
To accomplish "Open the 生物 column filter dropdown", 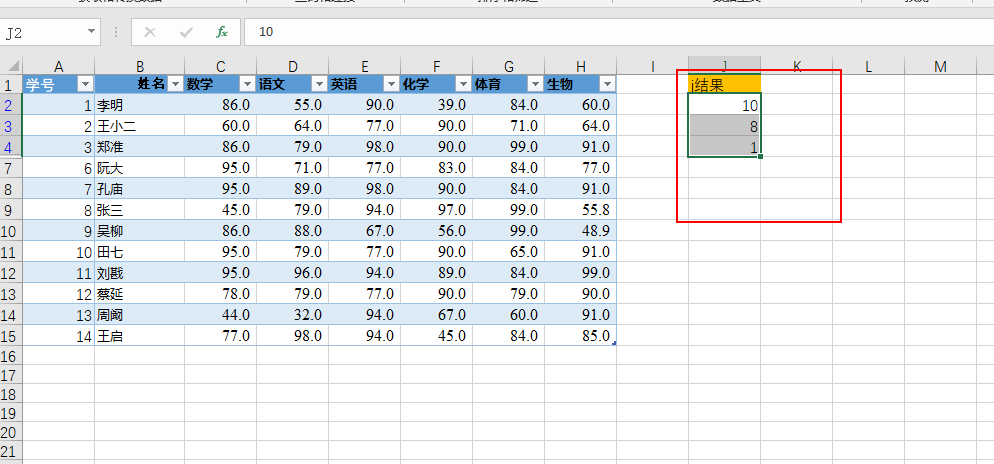I will (607, 84).
